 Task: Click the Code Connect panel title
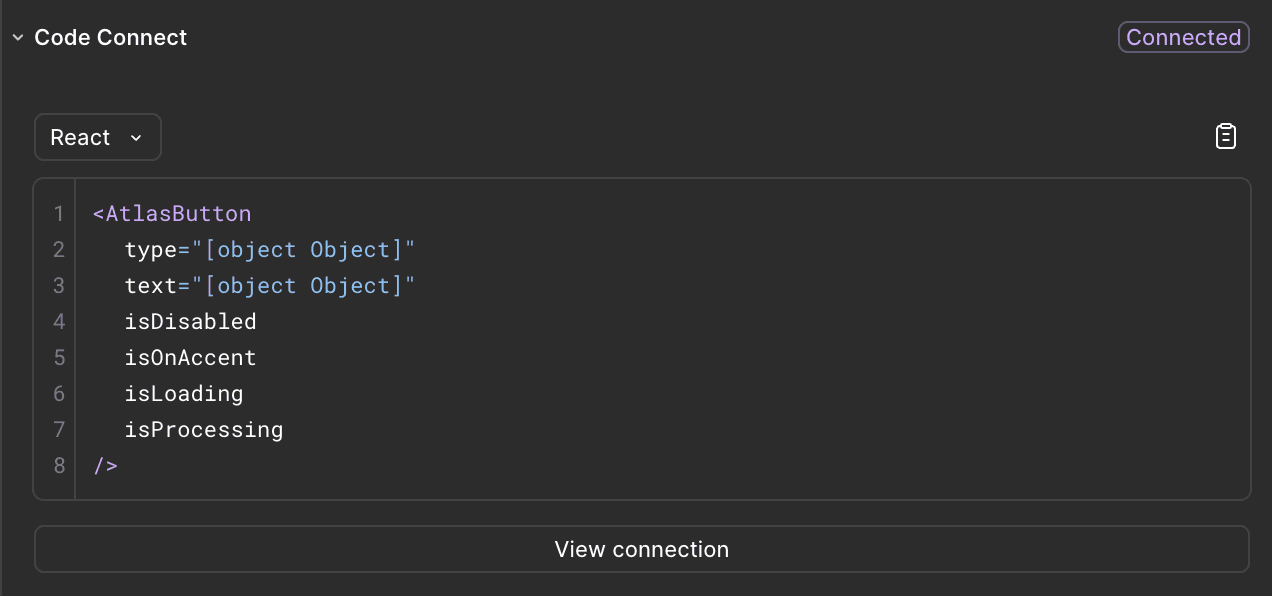[x=110, y=37]
